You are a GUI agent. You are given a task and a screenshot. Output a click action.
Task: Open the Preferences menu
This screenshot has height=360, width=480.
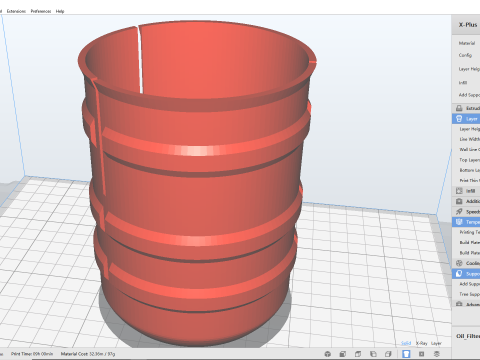click(x=41, y=11)
